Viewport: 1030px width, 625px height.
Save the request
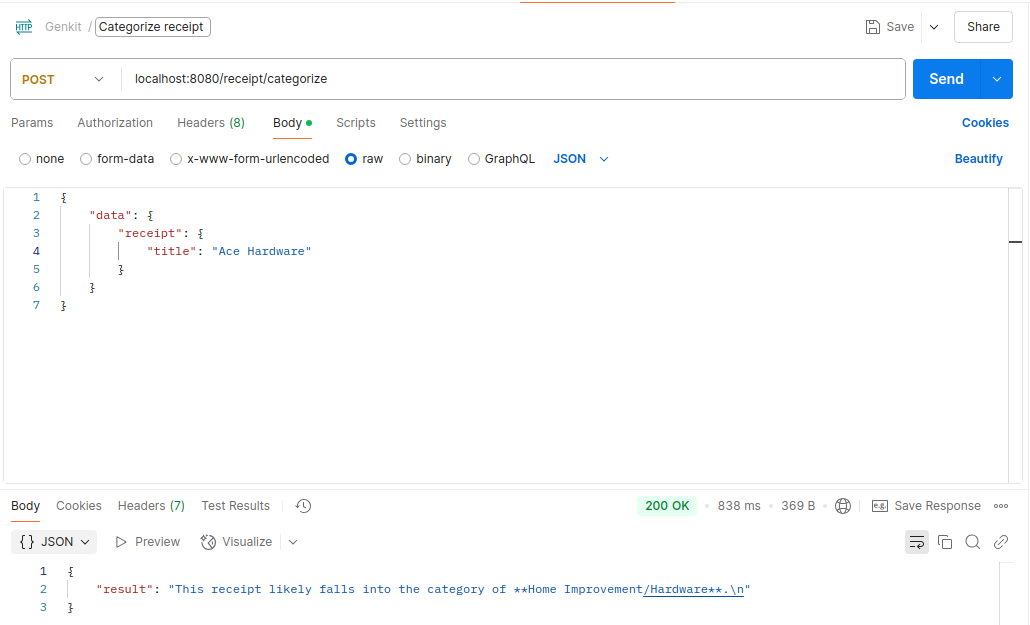click(x=890, y=27)
